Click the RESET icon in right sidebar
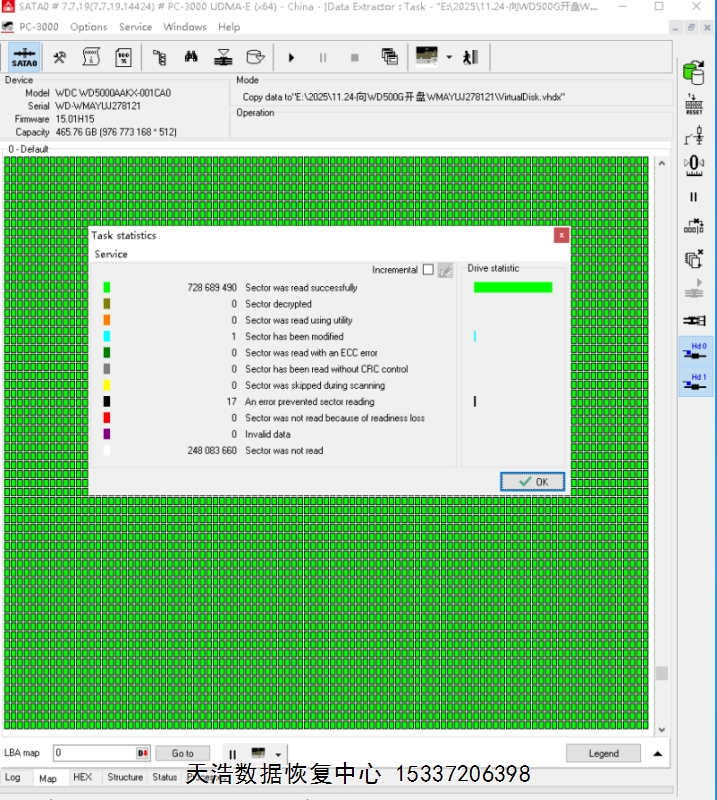 pos(693,104)
